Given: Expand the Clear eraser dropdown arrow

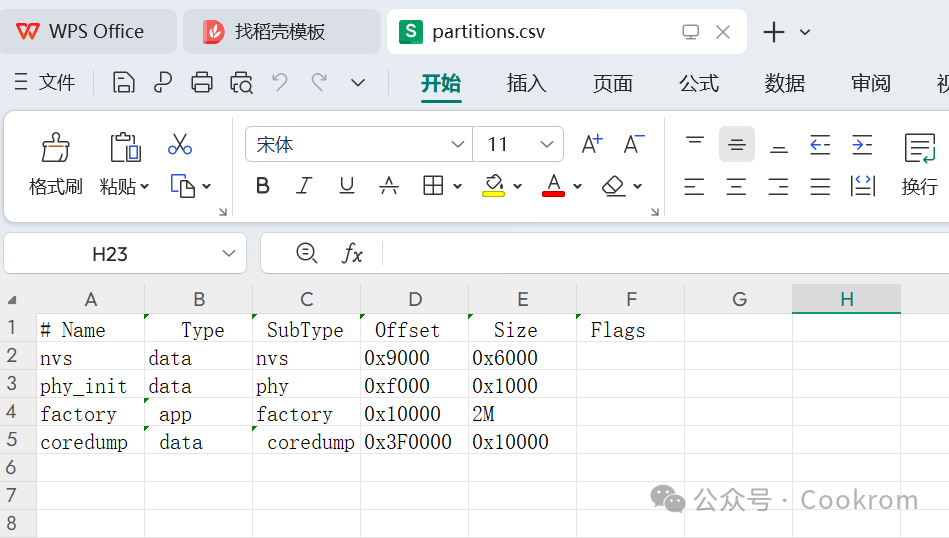Looking at the screenshot, I should coord(637,186).
